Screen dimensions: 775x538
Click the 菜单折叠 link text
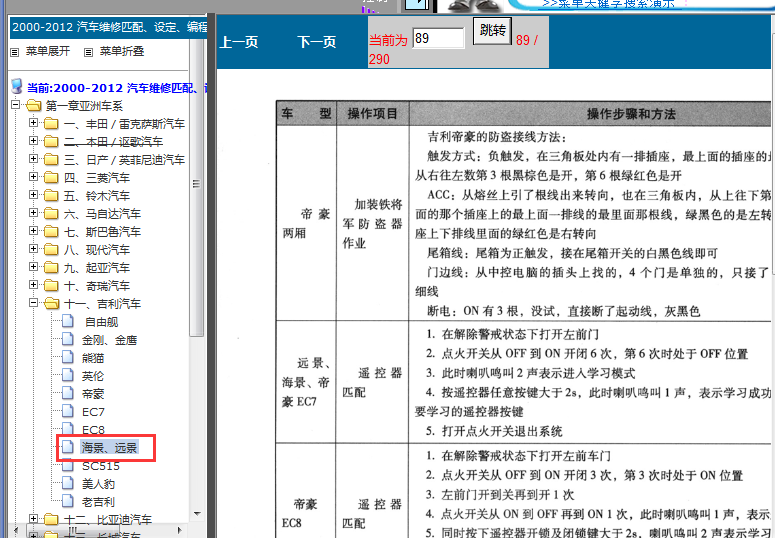tap(122, 51)
